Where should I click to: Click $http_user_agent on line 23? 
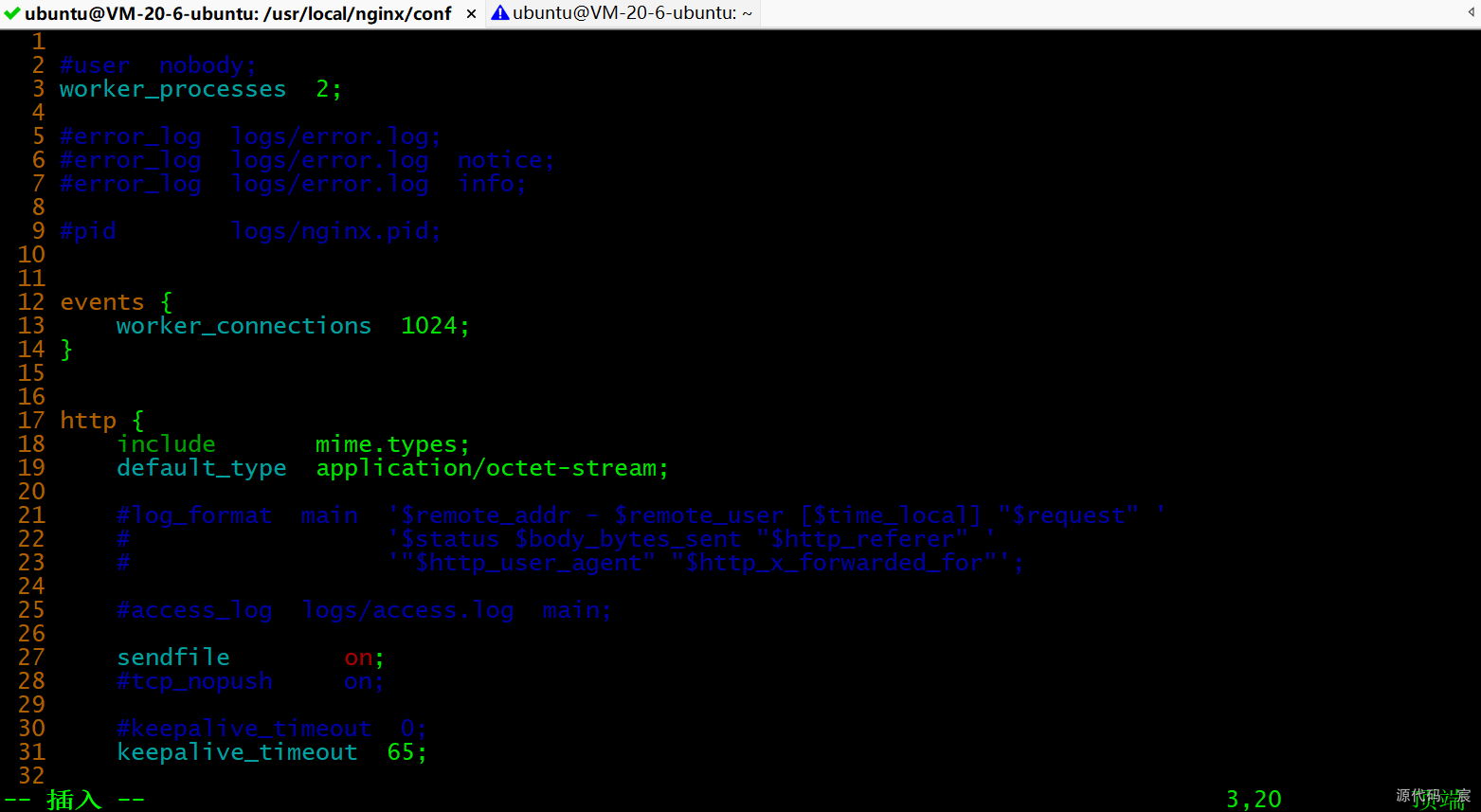(528, 563)
